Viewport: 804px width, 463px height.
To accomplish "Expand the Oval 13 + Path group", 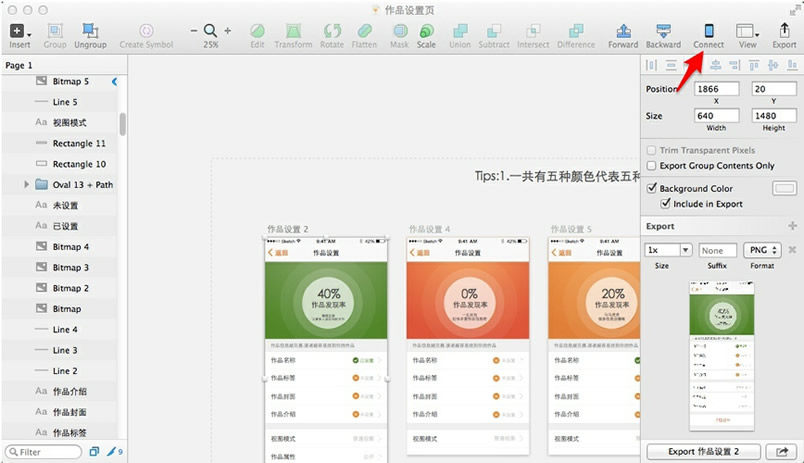I will pos(26,184).
